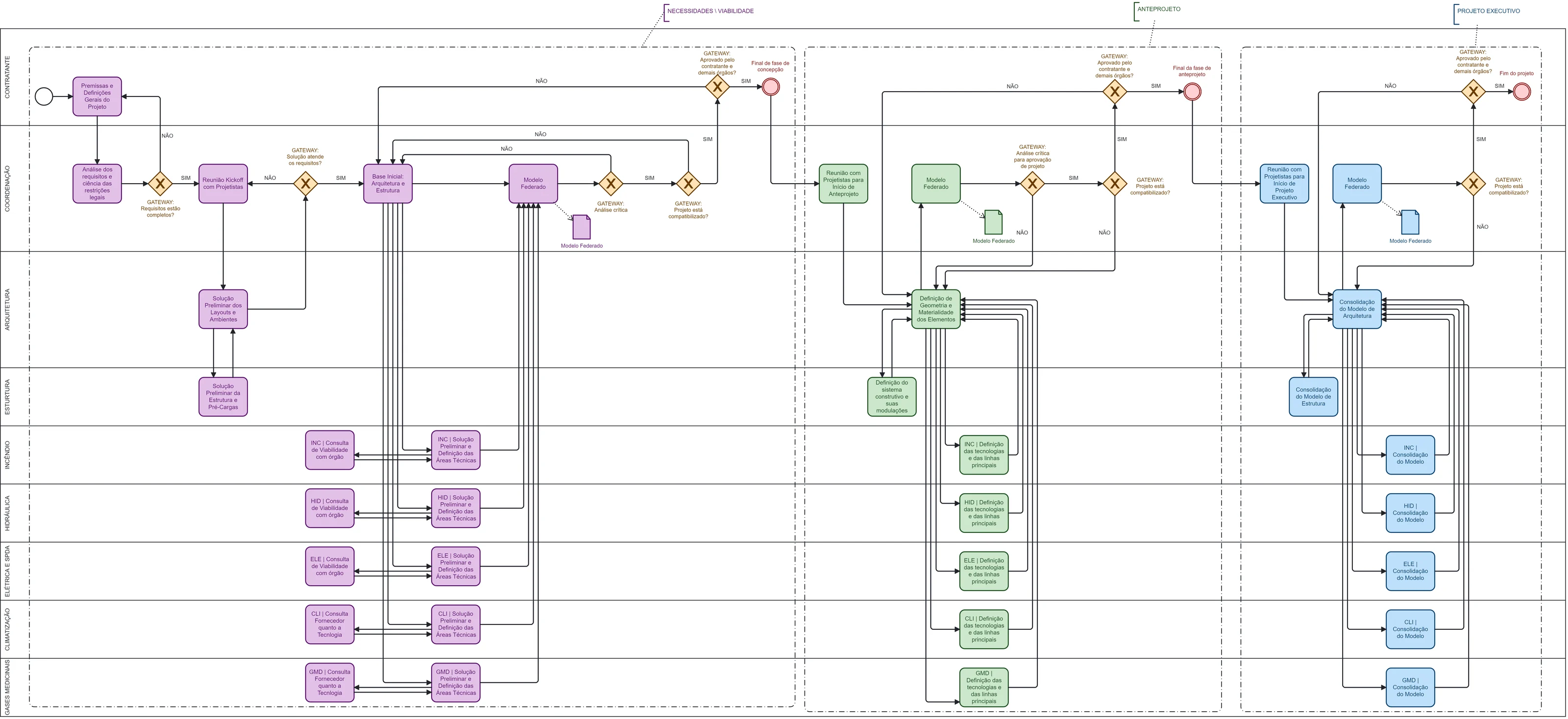Screen dimensions: 1568x719
Task: Select Projeto Executivo's 'Projeto está compatibilizado?' gateway
Action: (1473, 184)
